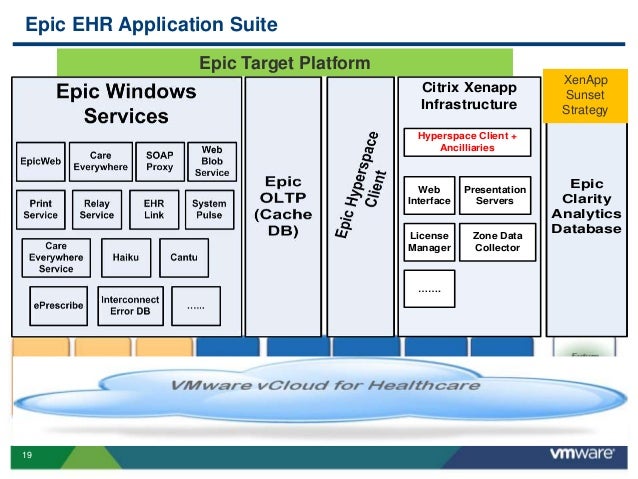Click the slide number 19
Screen dimensions: 638x479
27,455
